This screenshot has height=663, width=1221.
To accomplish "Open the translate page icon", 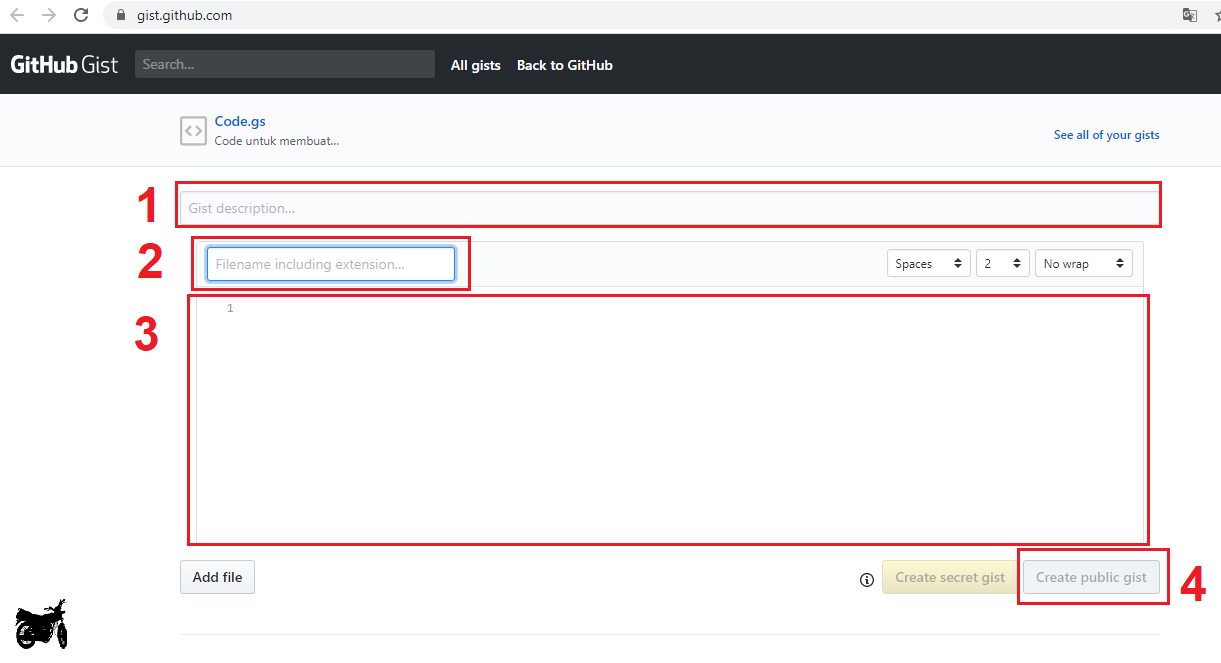I will tap(1189, 15).
